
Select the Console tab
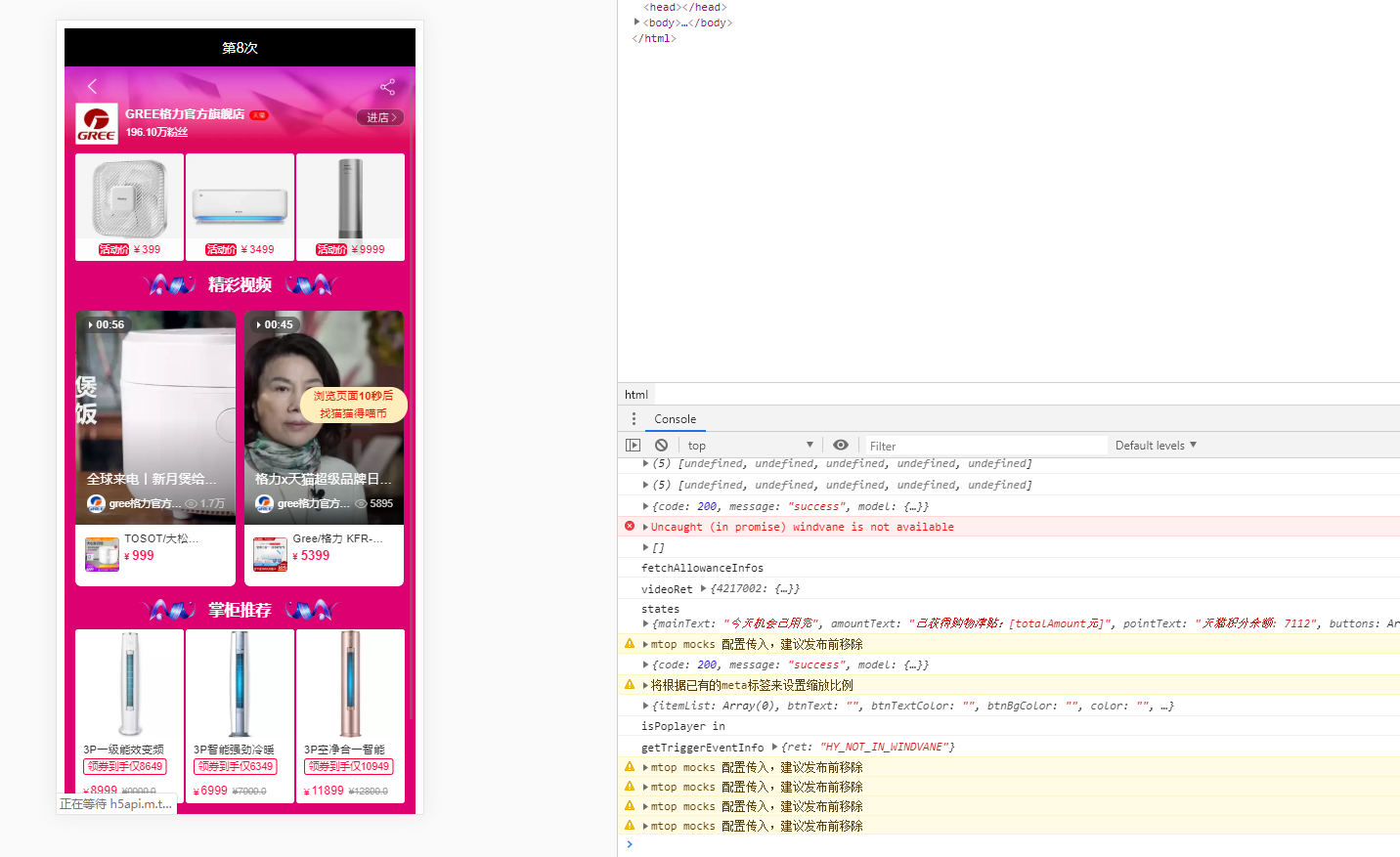675,419
